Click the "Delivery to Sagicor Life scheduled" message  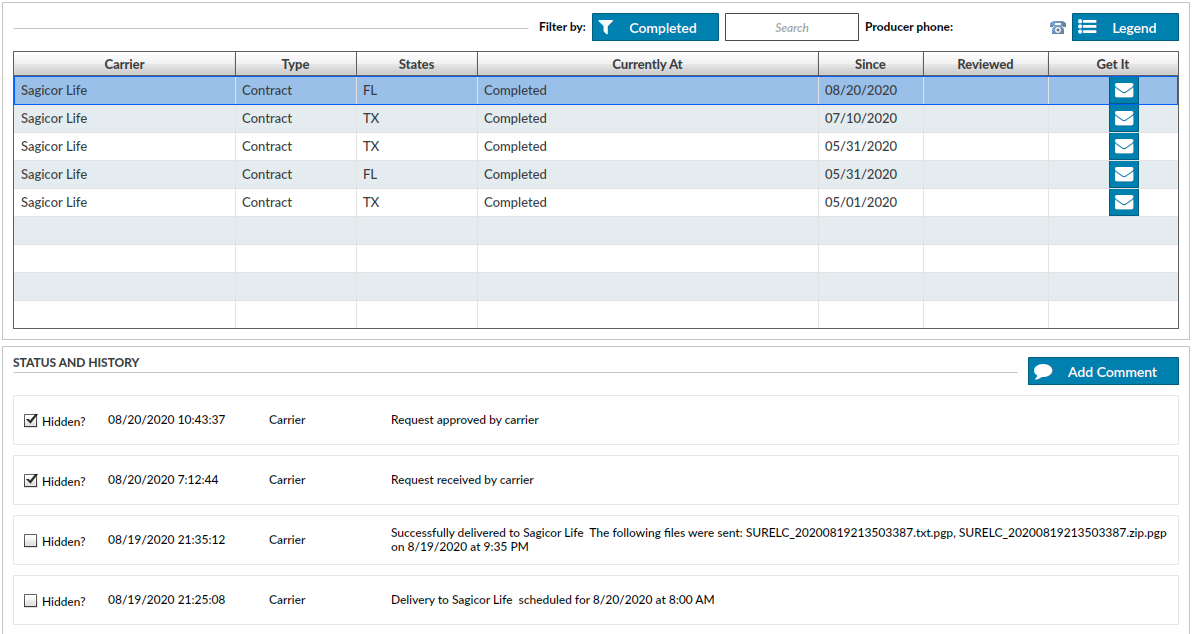coord(553,600)
